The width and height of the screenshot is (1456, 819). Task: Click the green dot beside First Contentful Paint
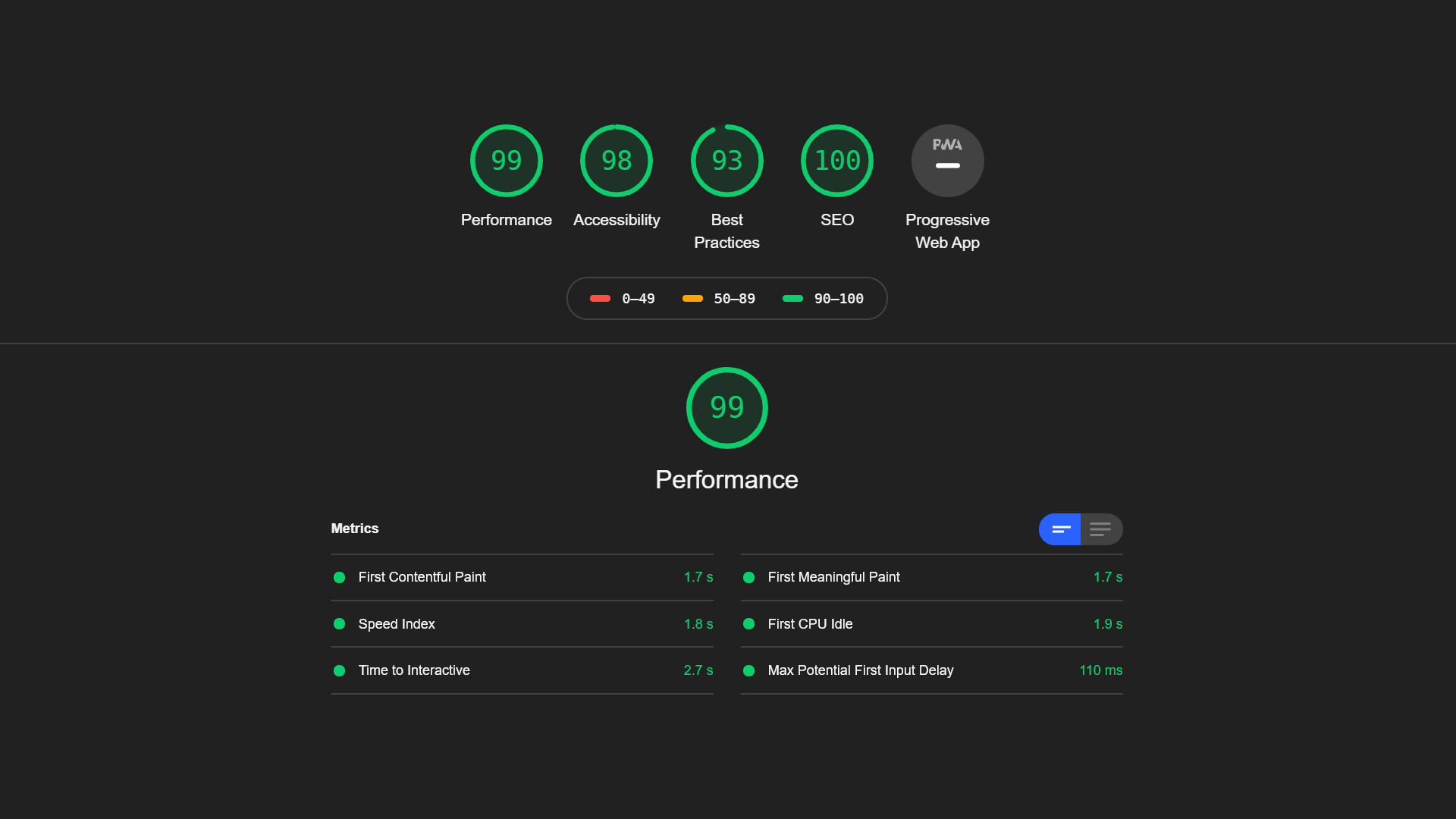click(339, 578)
